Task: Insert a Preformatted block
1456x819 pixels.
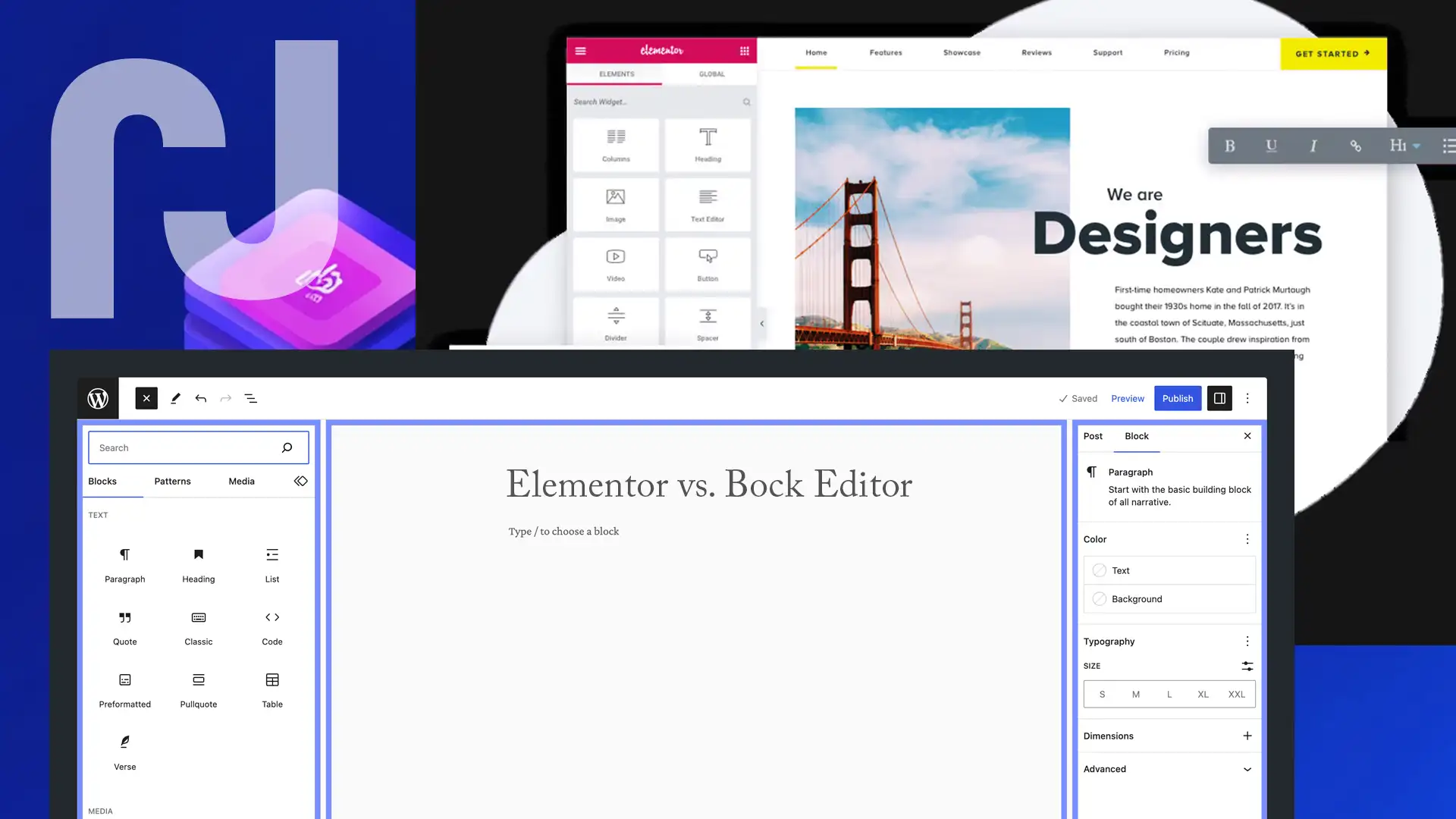Action: click(x=125, y=691)
